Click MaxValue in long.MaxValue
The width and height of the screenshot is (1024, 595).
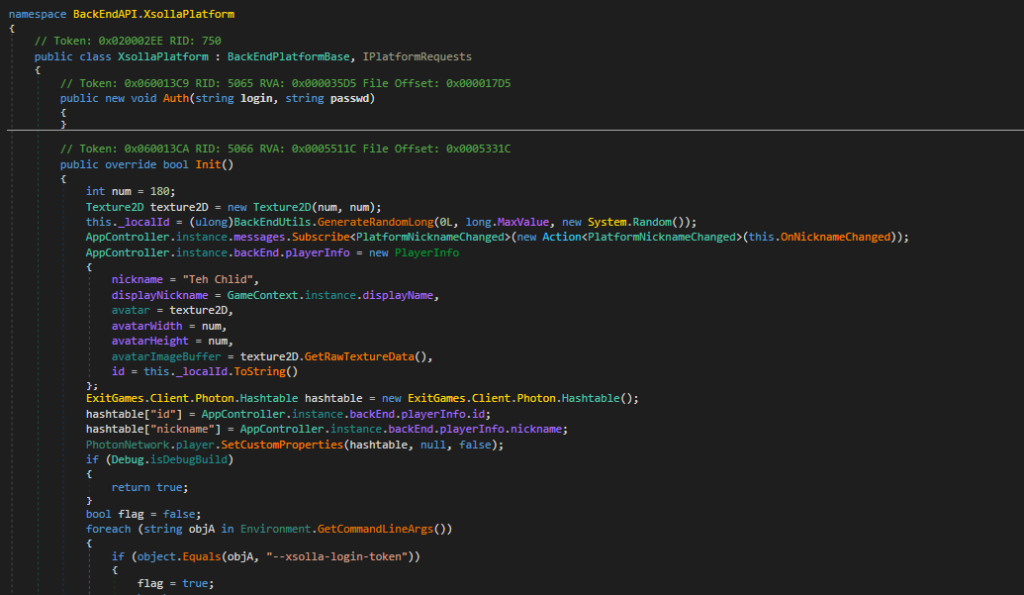pos(523,221)
